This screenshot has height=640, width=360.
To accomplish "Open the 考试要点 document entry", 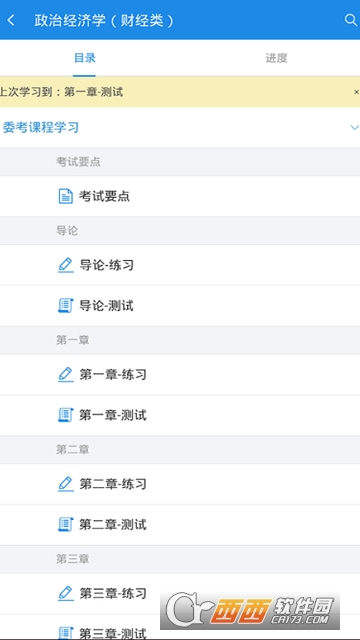I will [x=180, y=196].
